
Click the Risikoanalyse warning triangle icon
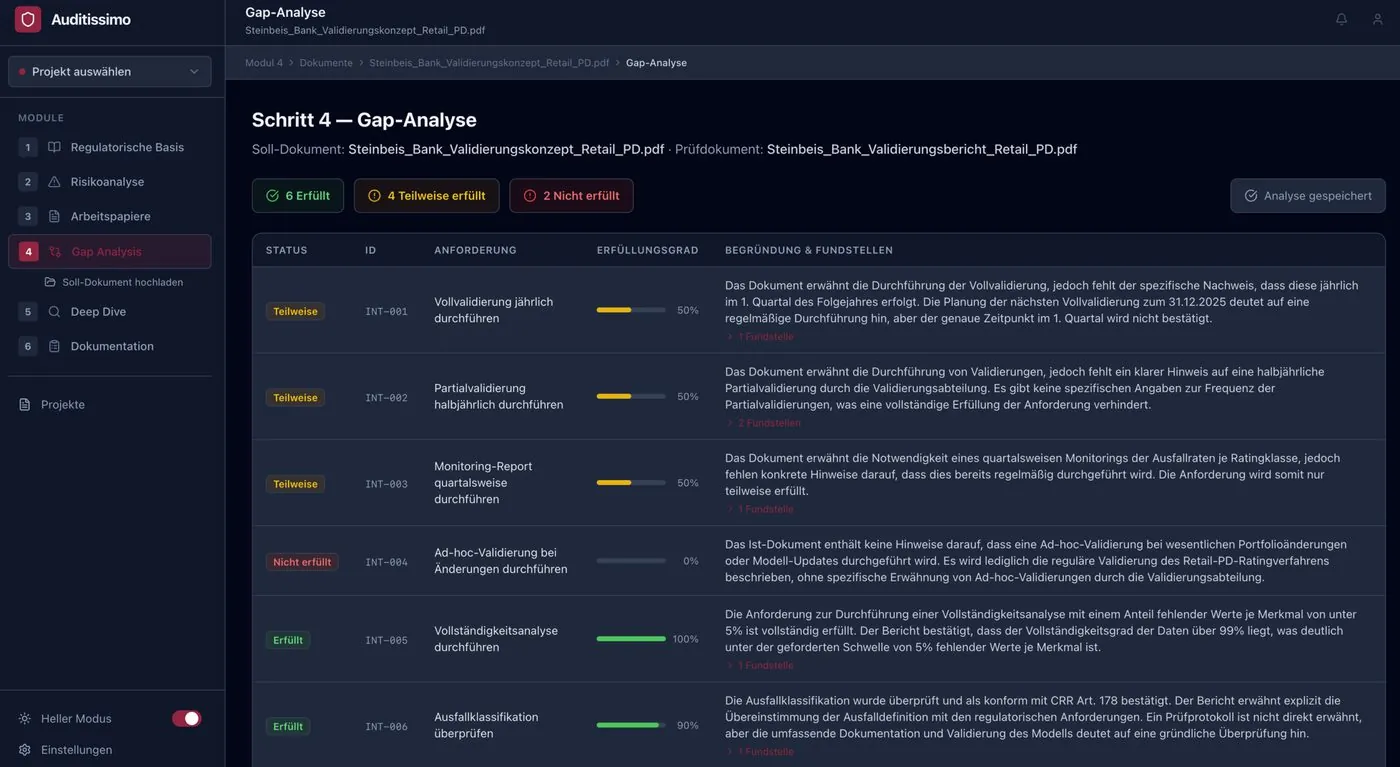click(x=54, y=182)
